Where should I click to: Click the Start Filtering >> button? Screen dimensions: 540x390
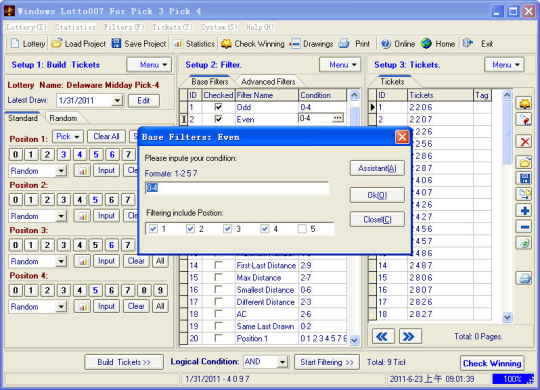click(327, 362)
